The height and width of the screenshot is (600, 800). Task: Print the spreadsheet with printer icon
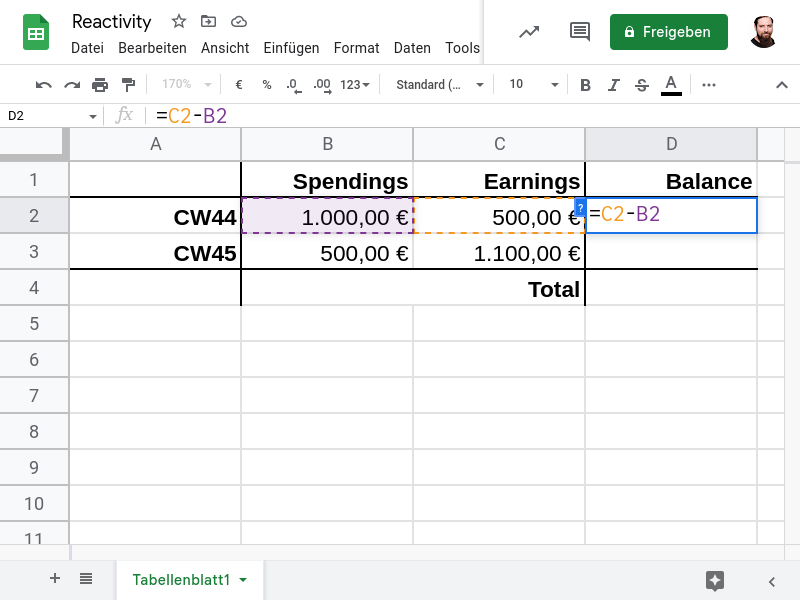99,85
